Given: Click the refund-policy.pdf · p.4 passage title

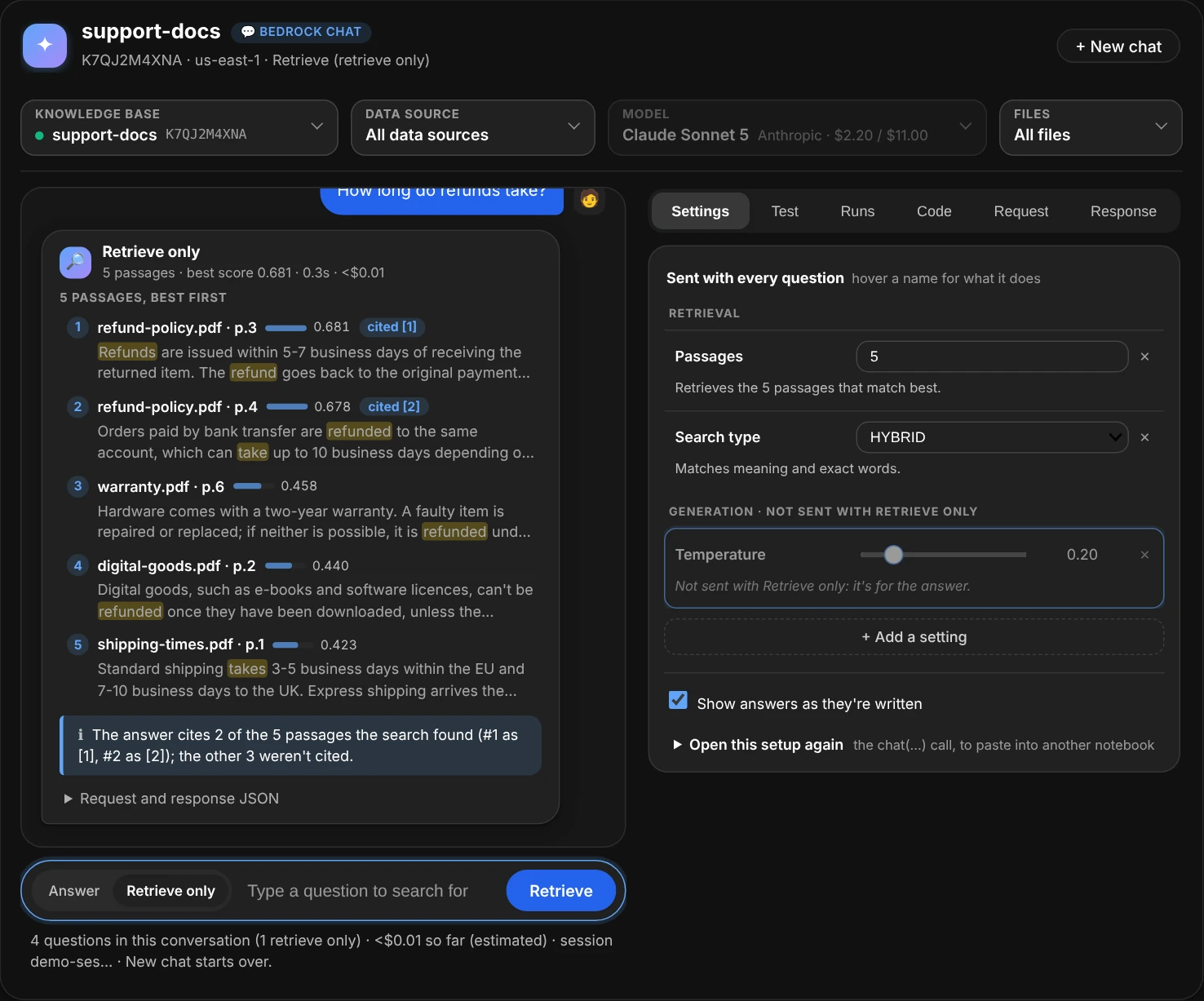Looking at the screenshot, I should pyautogui.click(x=177, y=406).
